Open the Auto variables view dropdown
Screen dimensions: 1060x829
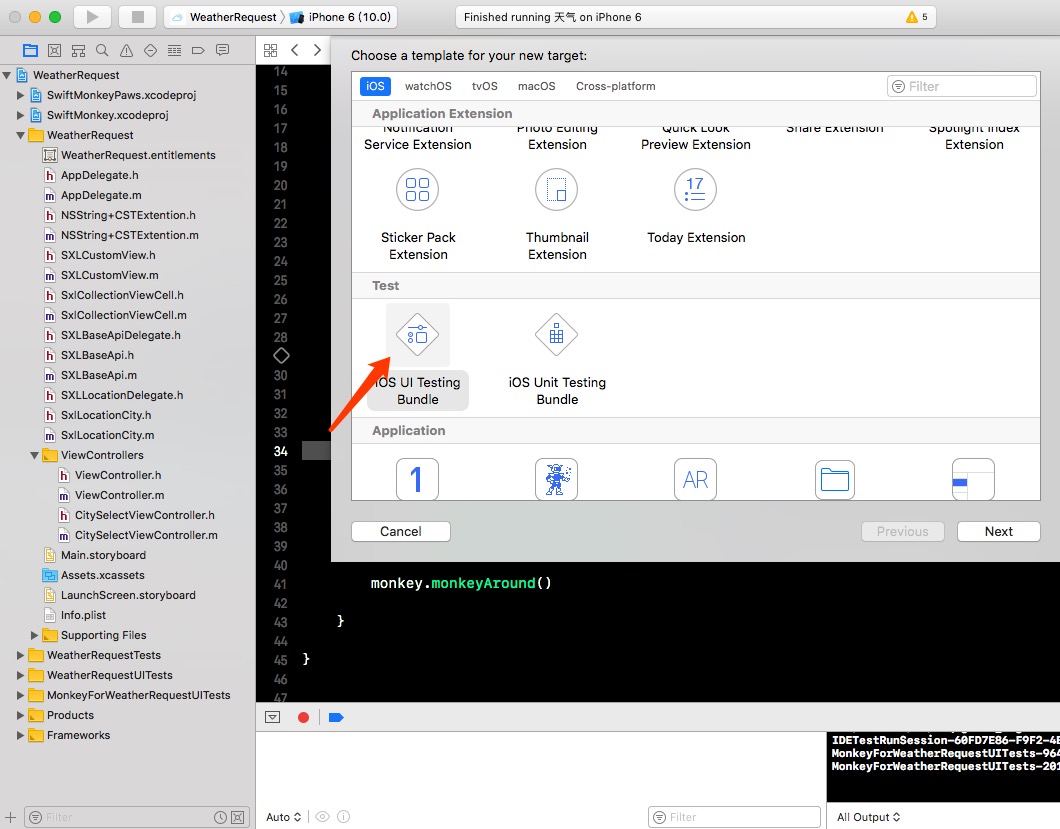[283, 817]
